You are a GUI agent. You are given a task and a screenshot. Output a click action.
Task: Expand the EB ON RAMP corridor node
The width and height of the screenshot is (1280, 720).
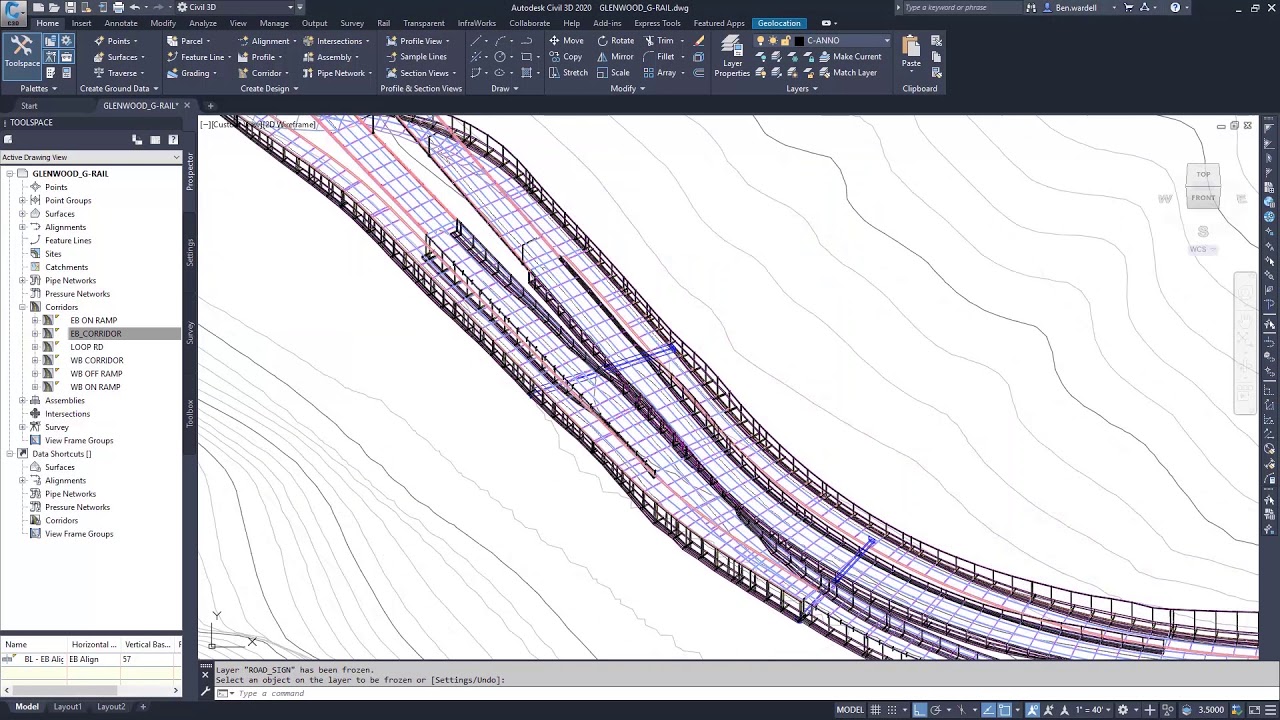(x=35, y=321)
